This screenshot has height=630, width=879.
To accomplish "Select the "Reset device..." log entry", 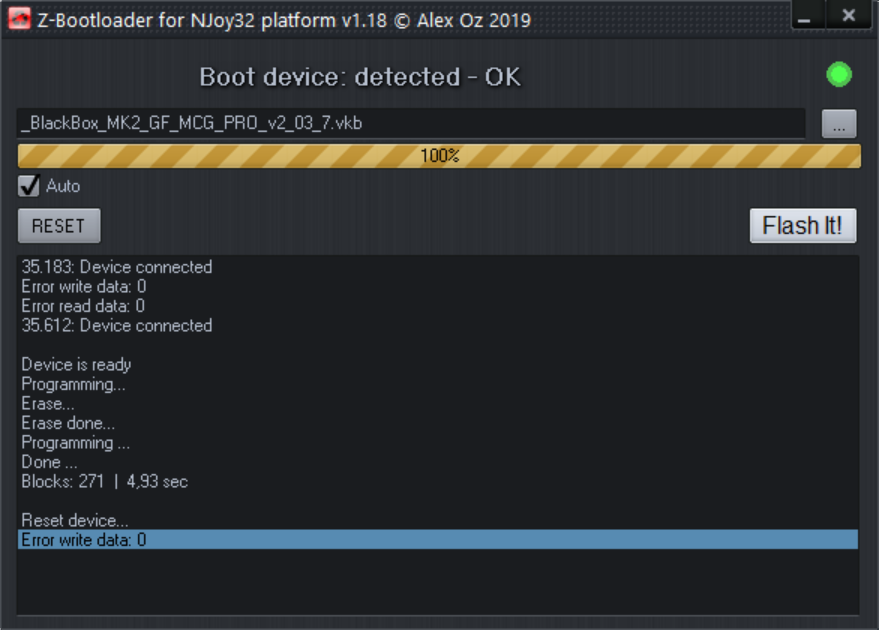I will pyautogui.click(x=75, y=521).
